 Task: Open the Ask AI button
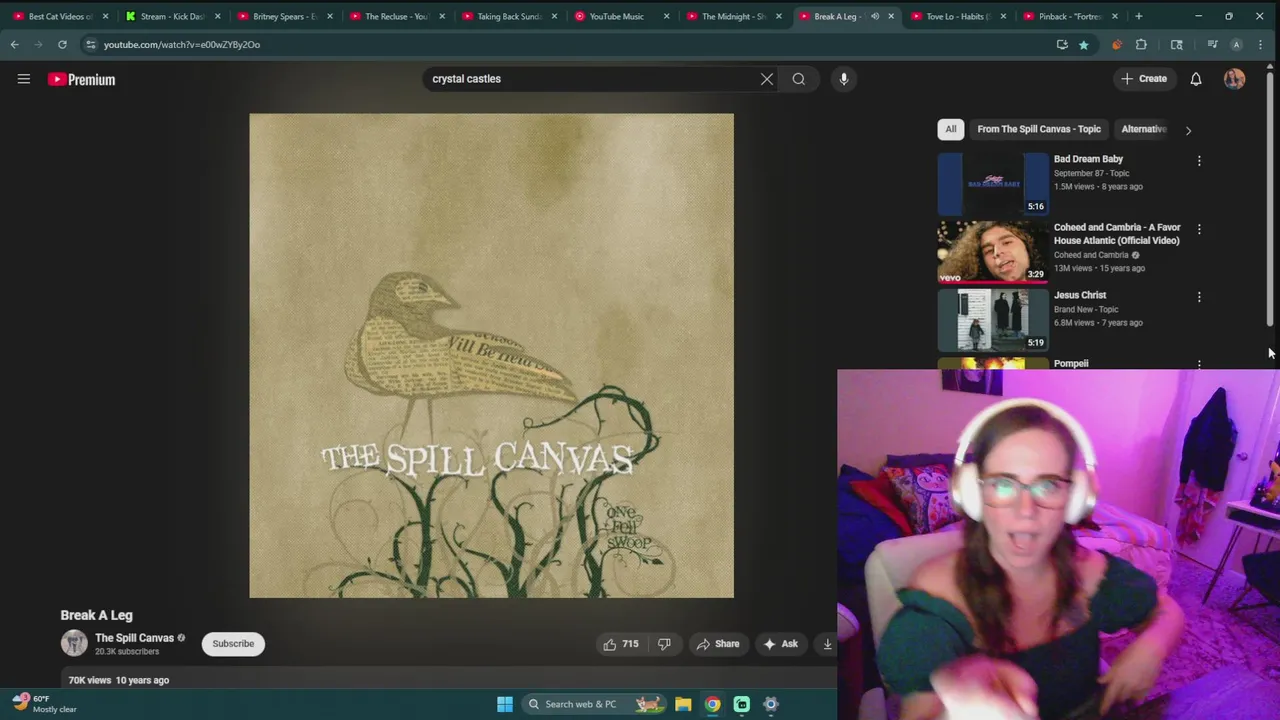[x=780, y=644]
